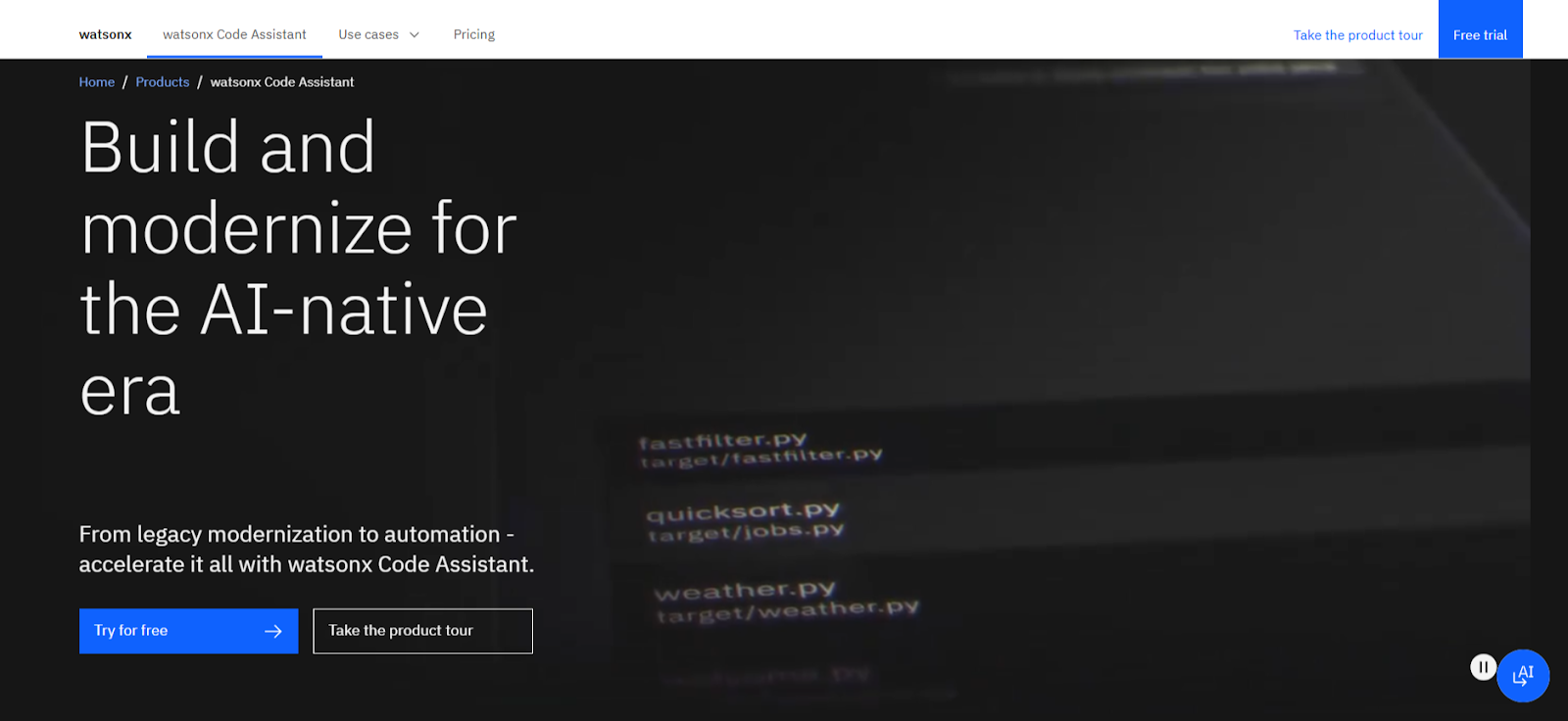Go to Products breadcrumb link
1568x721 pixels.
[163, 82]
